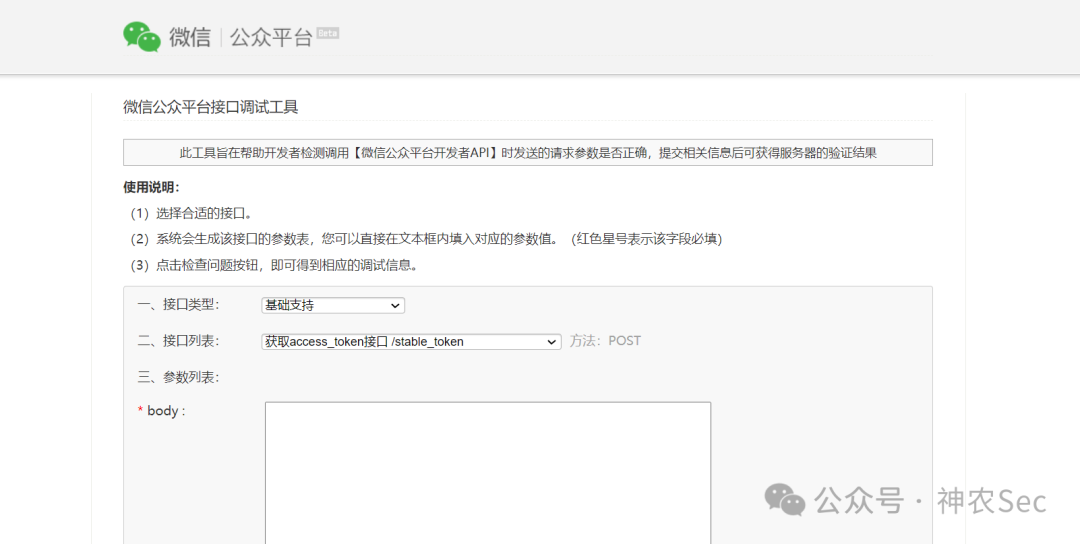
Task: Click instruction line (2) about 参数表
Action: (x=426, y=239)
